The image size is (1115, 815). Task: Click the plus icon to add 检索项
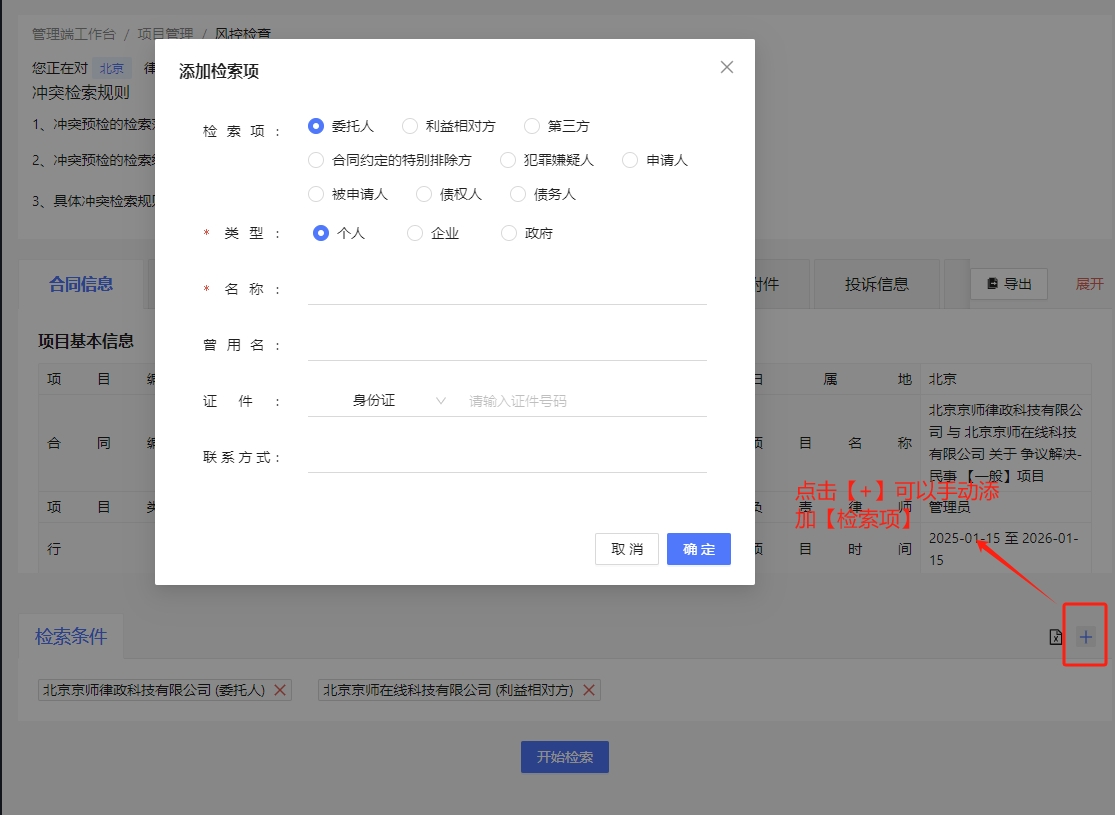[1087, 637]
